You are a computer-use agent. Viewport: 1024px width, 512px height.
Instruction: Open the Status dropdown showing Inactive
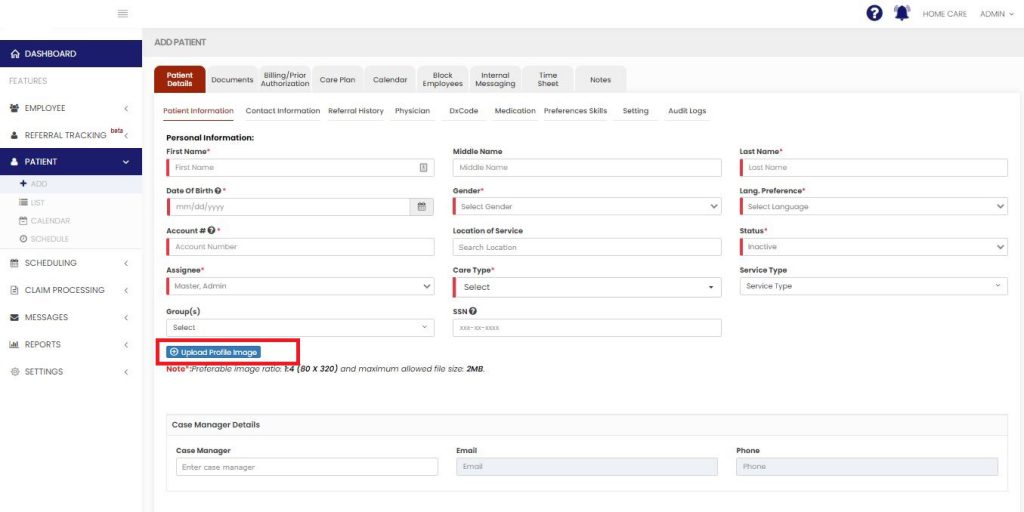pyautogui.click(x=874, y=247)
